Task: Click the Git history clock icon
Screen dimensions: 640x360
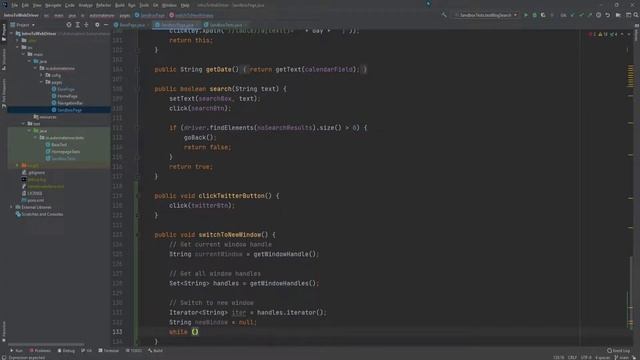Action: tap(598, 15)
